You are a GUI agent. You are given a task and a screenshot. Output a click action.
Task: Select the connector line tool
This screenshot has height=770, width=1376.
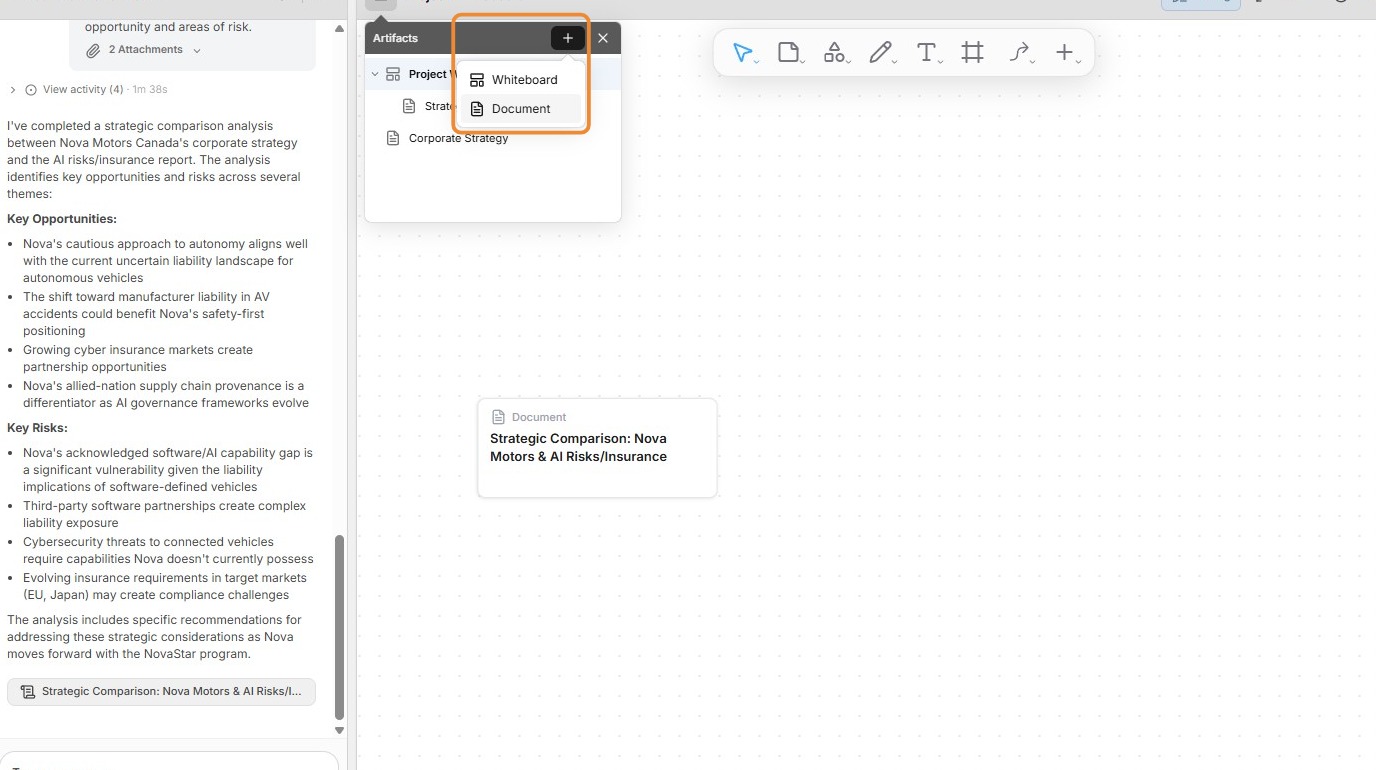(x=1019, y=53)
